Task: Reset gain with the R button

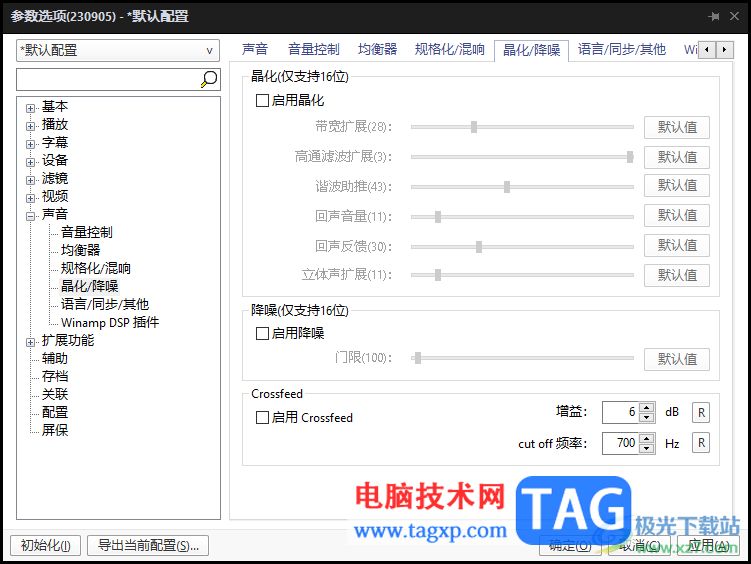Action: coord(701,413)
